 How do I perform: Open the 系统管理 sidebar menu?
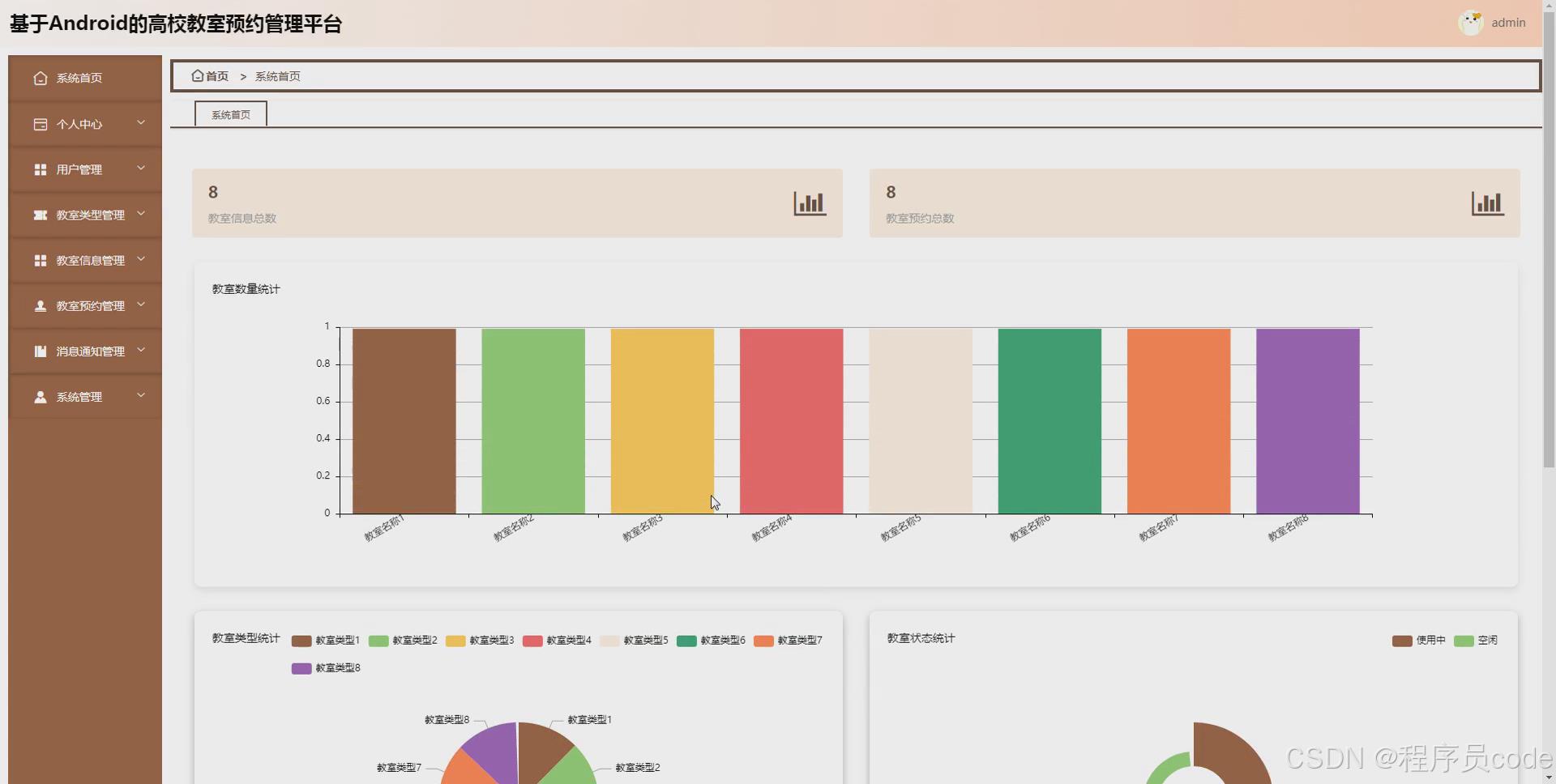(85, 397)
